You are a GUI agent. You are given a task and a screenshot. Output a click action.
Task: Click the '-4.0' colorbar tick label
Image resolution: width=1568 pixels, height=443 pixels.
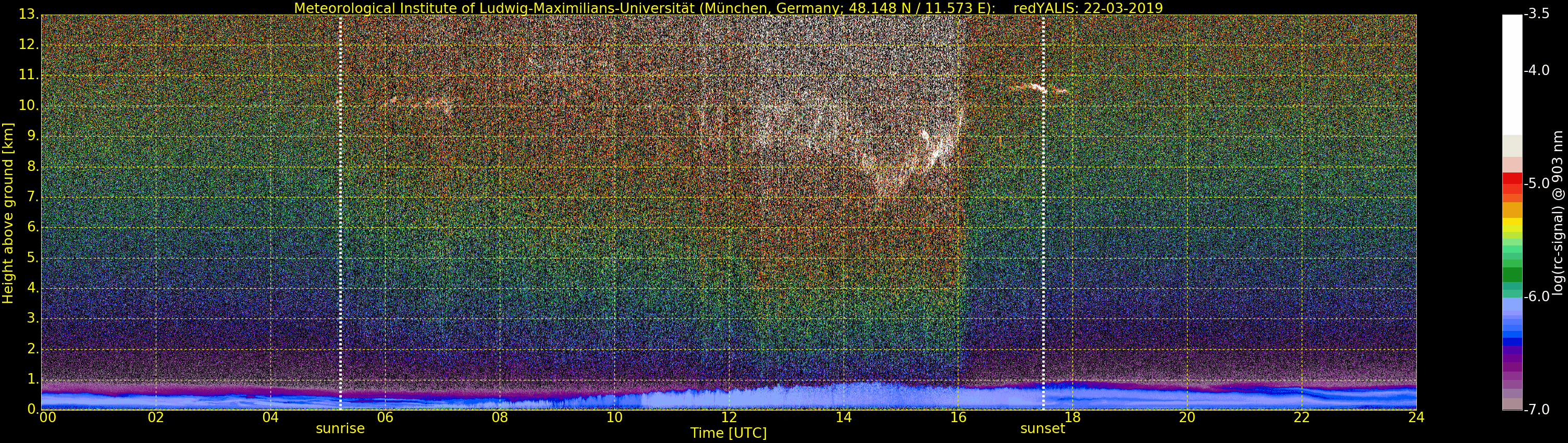[x=1537, y=70]
